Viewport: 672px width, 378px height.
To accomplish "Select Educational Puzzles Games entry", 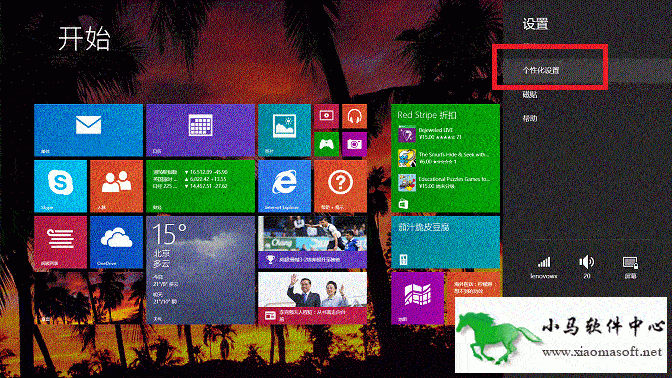I will pyautogui.click(x=444, y=183).
